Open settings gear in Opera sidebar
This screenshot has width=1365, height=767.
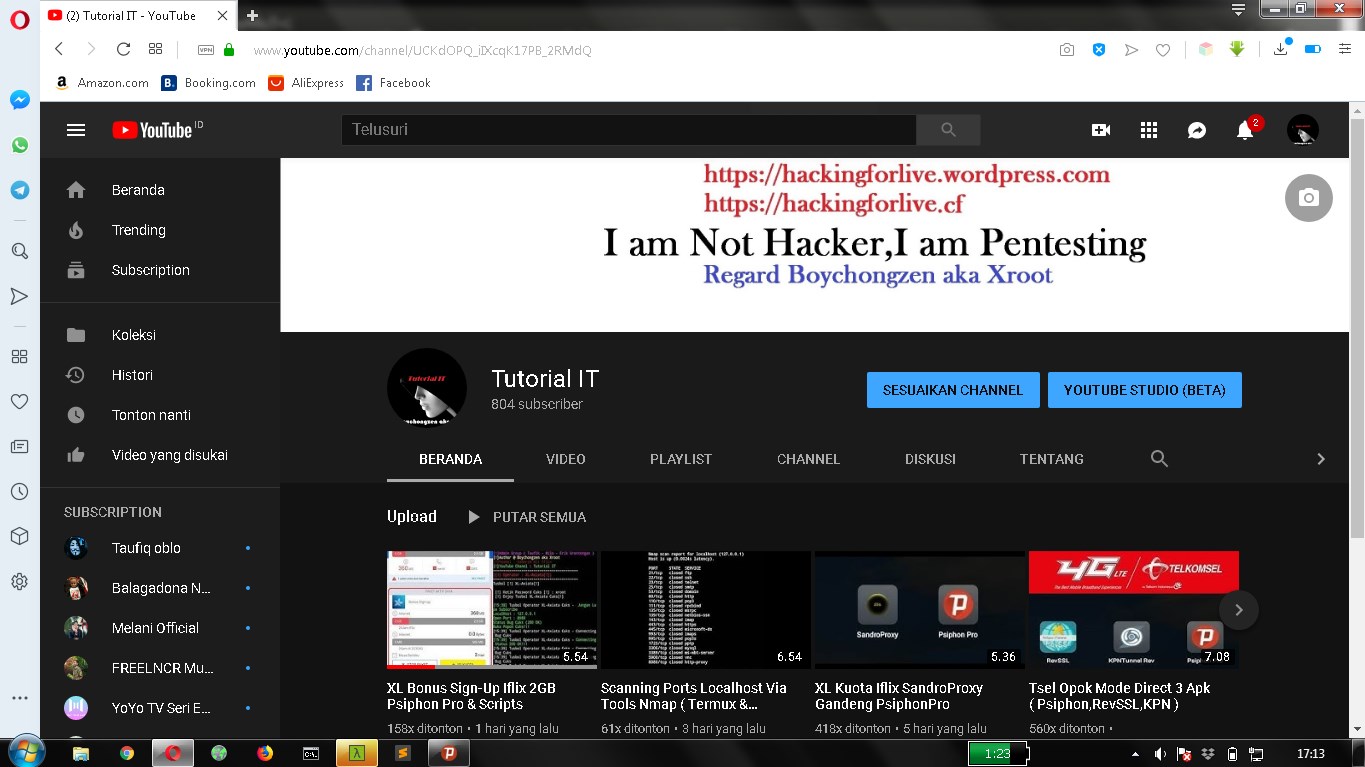pos(19,581)
